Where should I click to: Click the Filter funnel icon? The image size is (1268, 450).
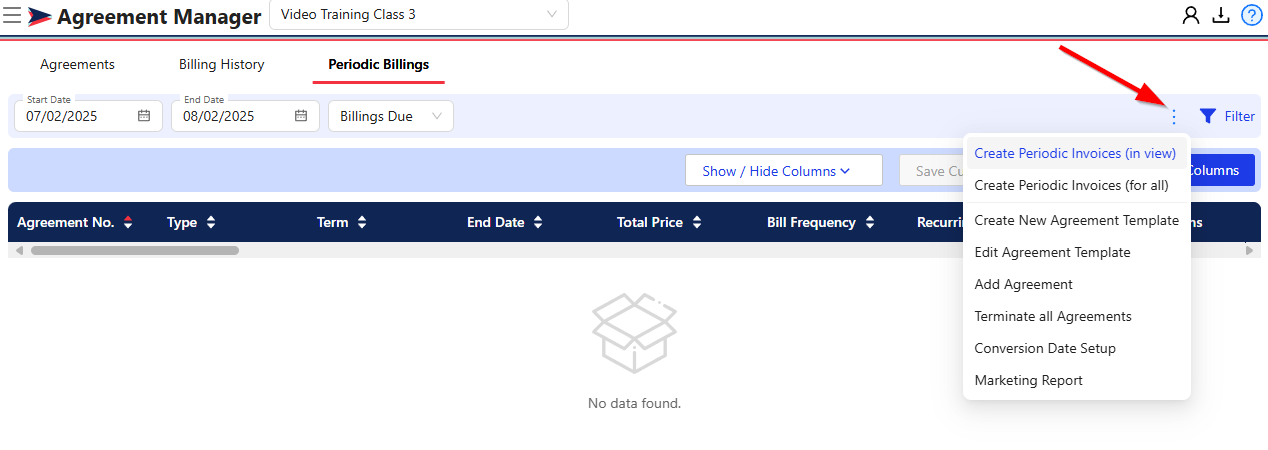(x=1208, y=116)
